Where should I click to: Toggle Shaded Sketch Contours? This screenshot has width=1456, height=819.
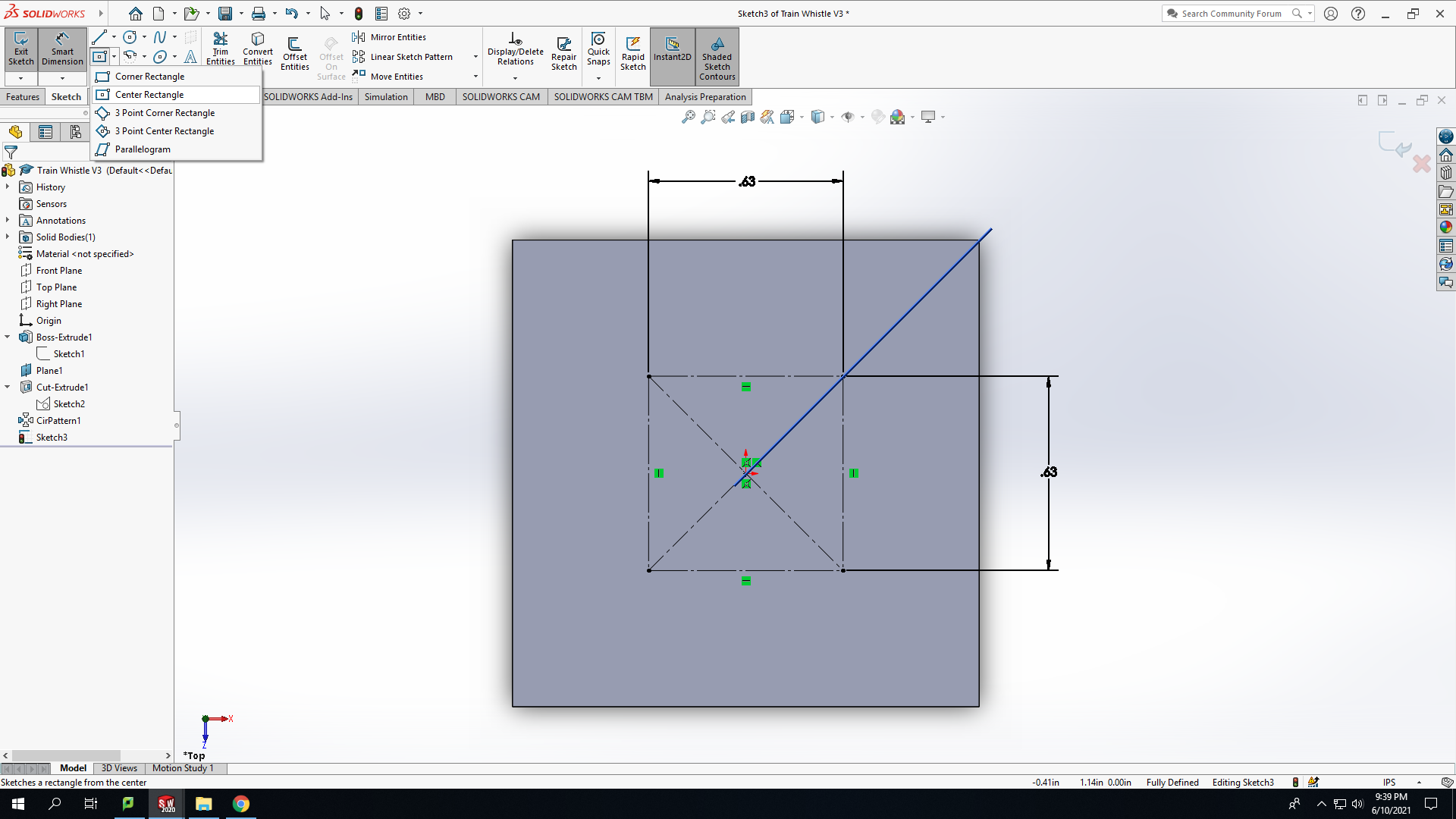point(717,57)
